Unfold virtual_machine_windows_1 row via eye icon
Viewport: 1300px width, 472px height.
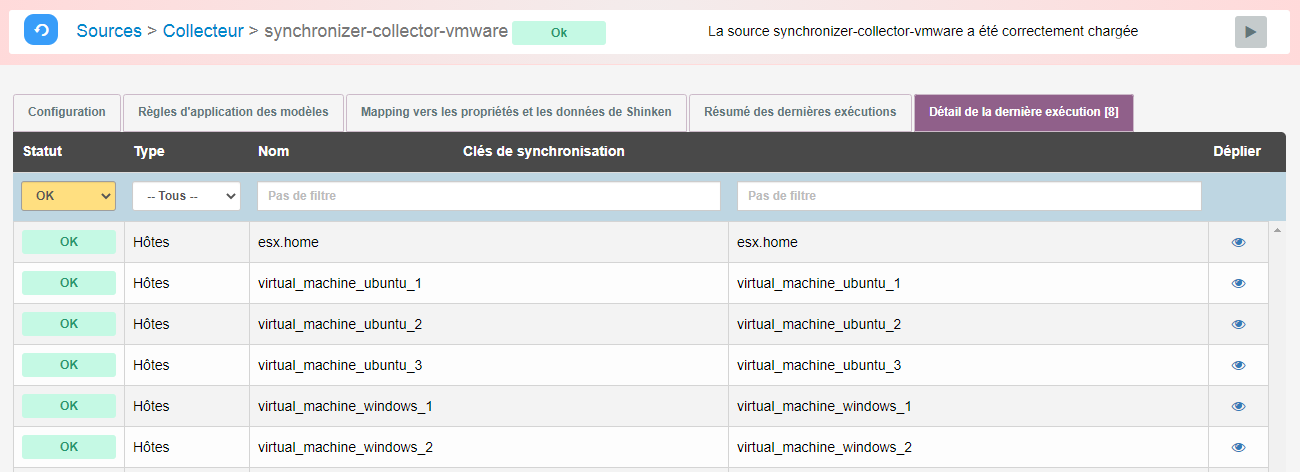(1238, 406)
